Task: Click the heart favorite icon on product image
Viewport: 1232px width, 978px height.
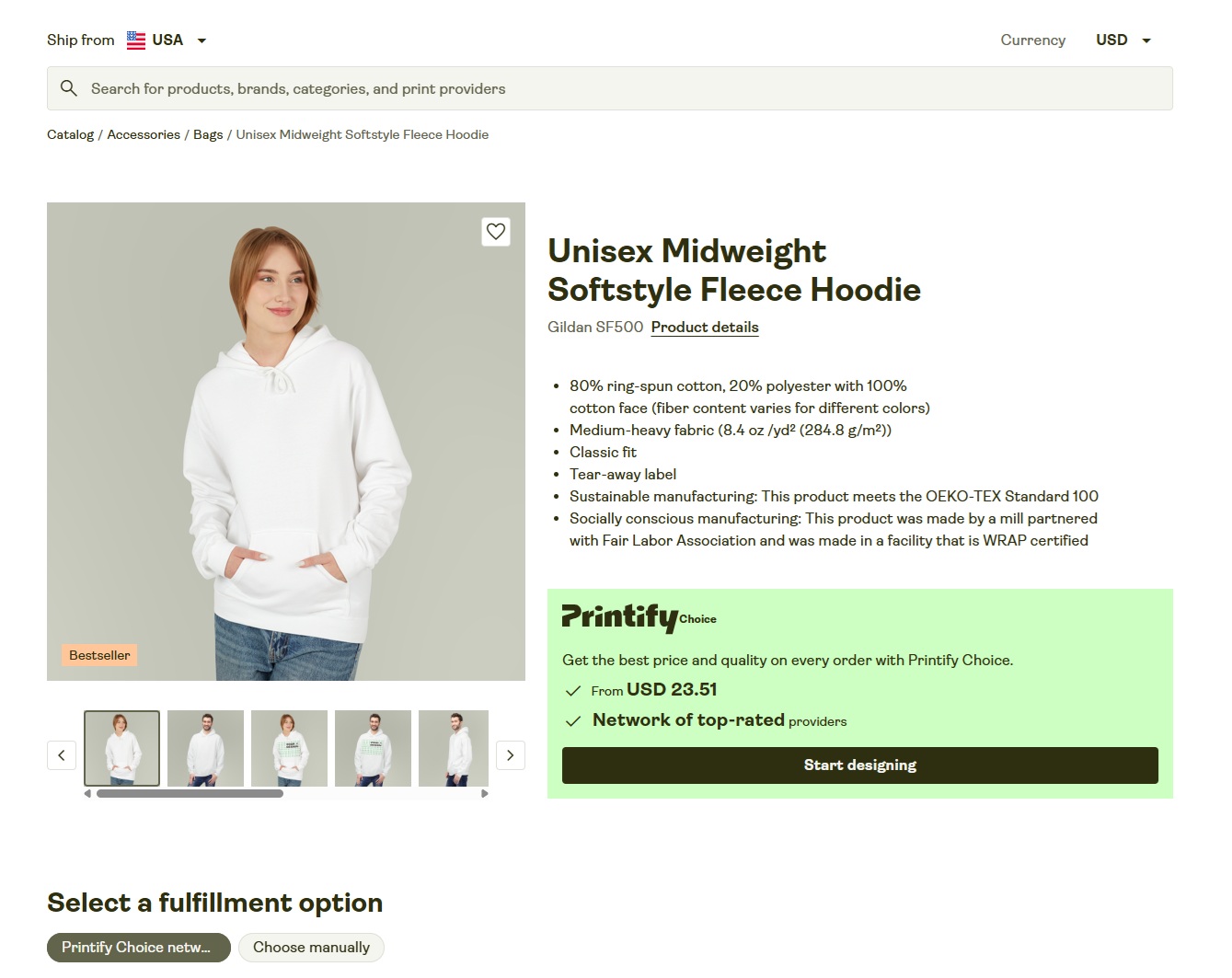Action: tap(496, 232)
